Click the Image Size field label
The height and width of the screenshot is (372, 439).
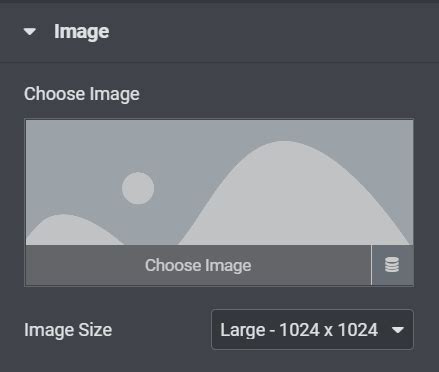68,330
